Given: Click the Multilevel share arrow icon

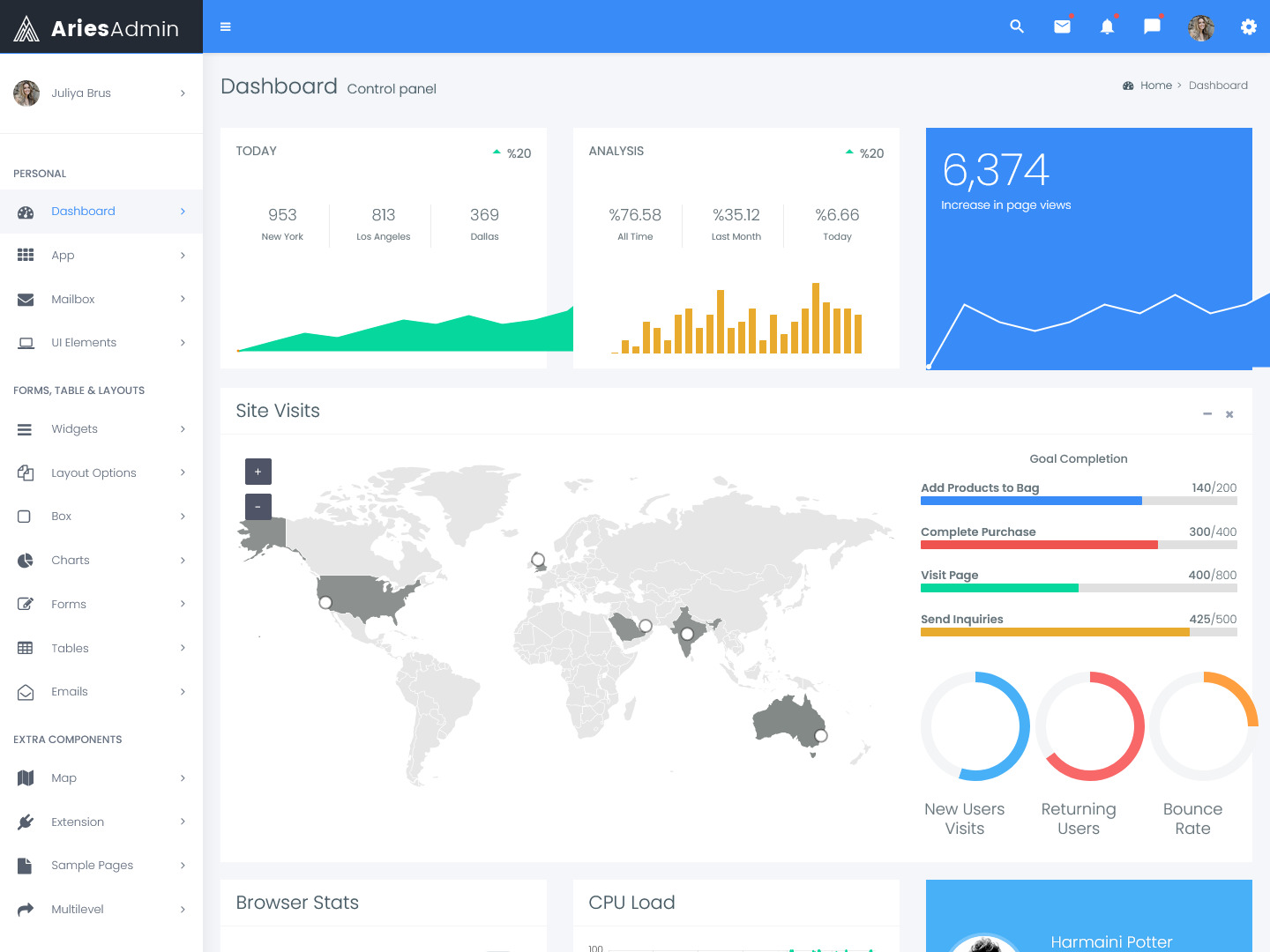Looking at the screenshot, I should pyautogui.click(x=26, y=909).
